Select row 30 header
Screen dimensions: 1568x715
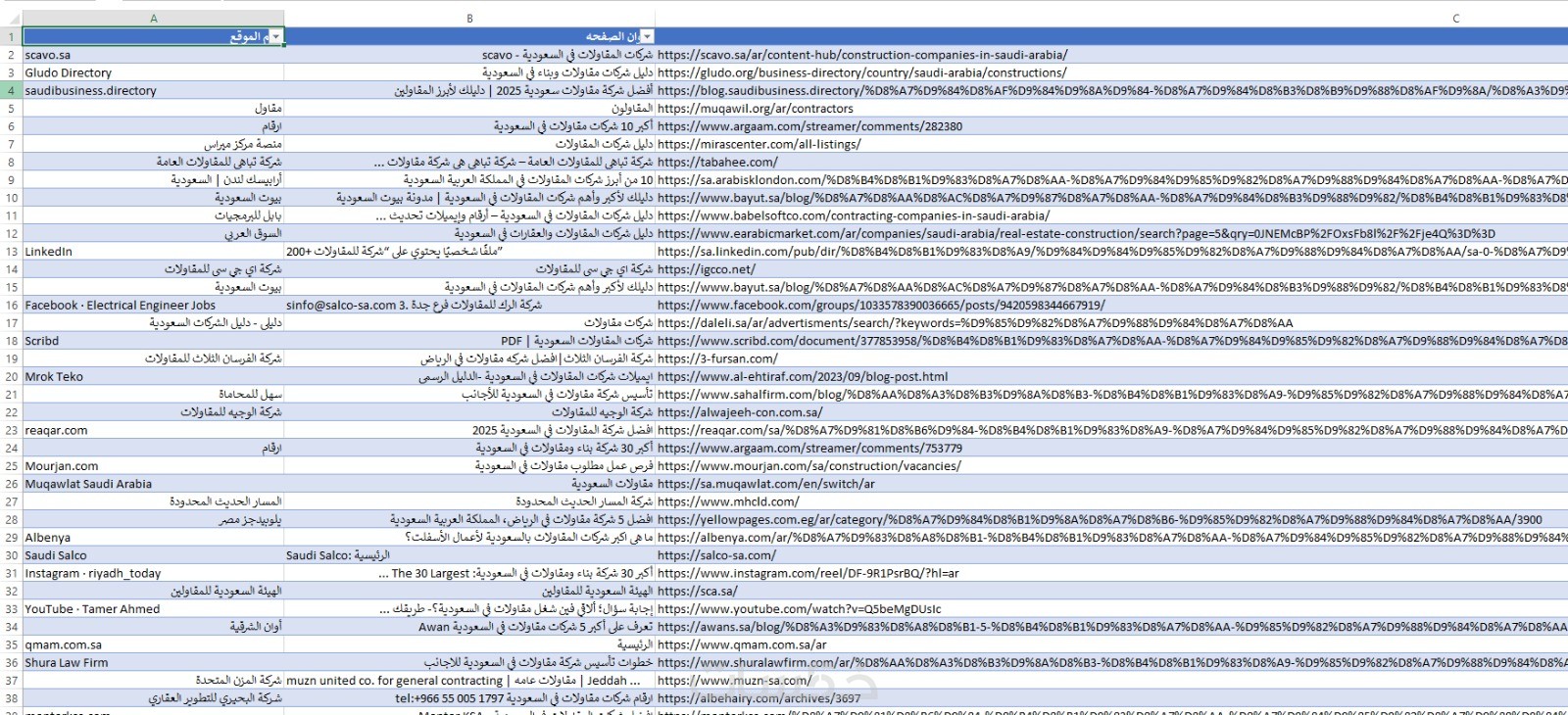click(11, 555)
